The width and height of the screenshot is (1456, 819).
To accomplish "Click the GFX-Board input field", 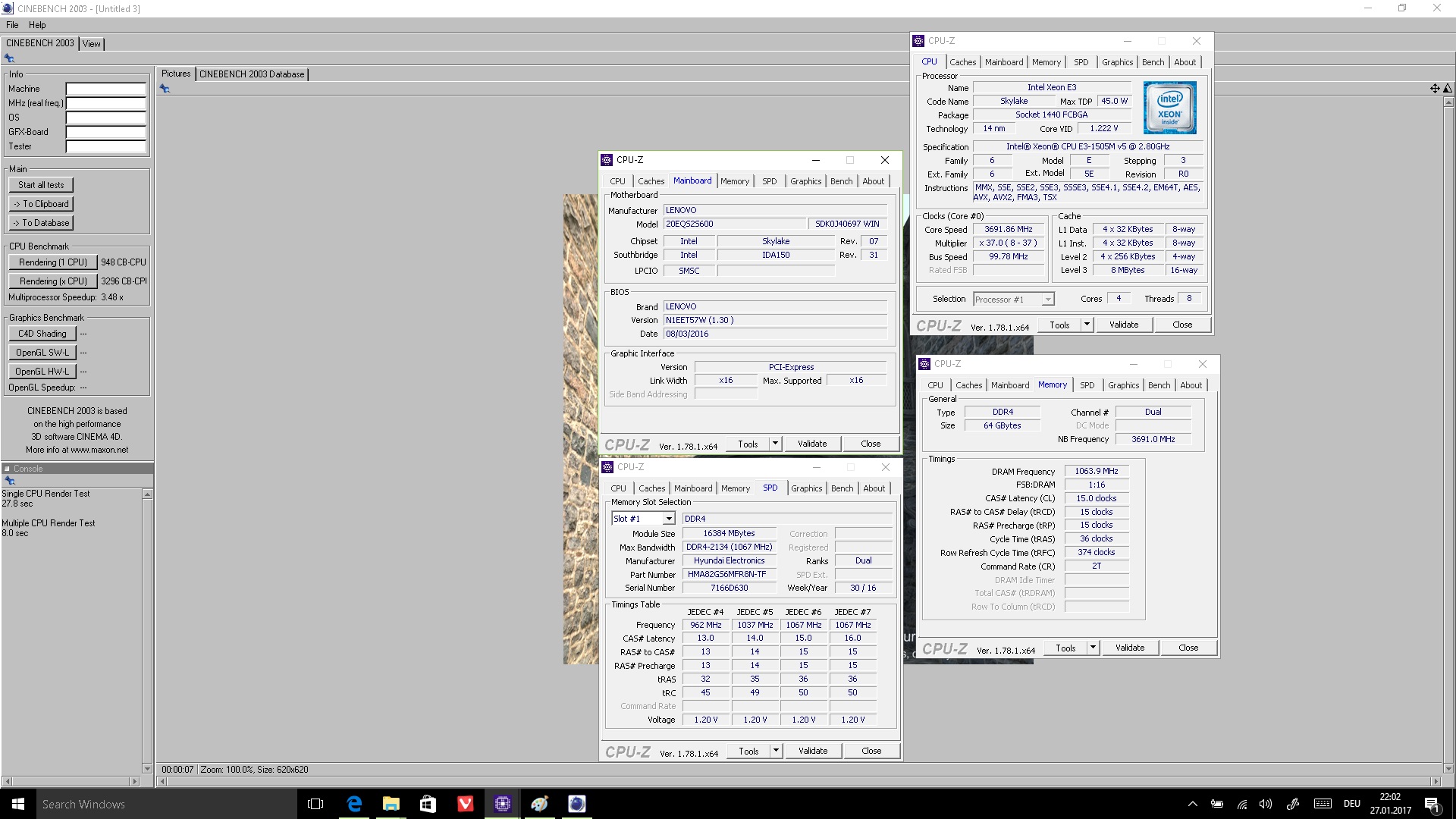I will 105,132.
